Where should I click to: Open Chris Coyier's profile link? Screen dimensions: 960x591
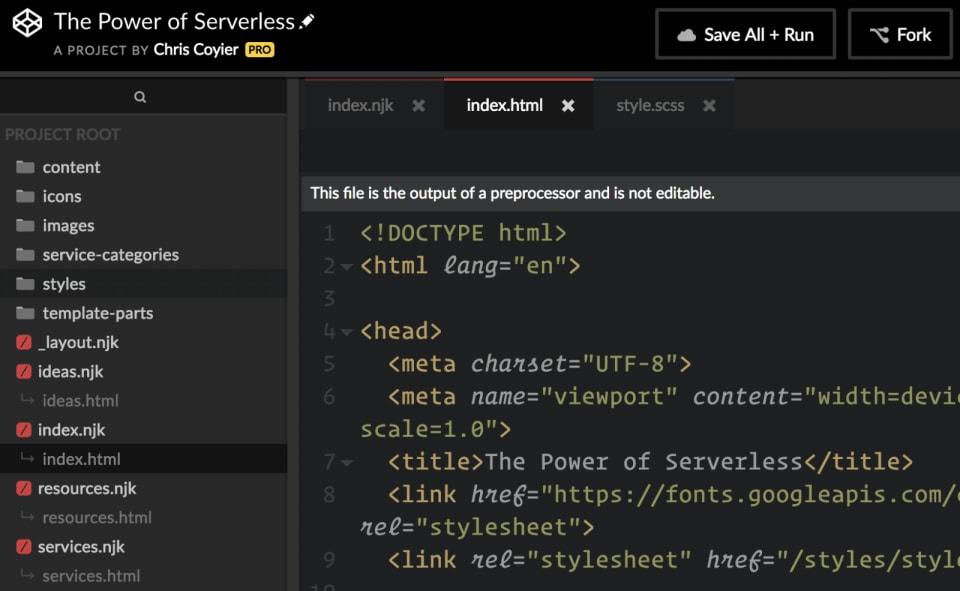198,50
